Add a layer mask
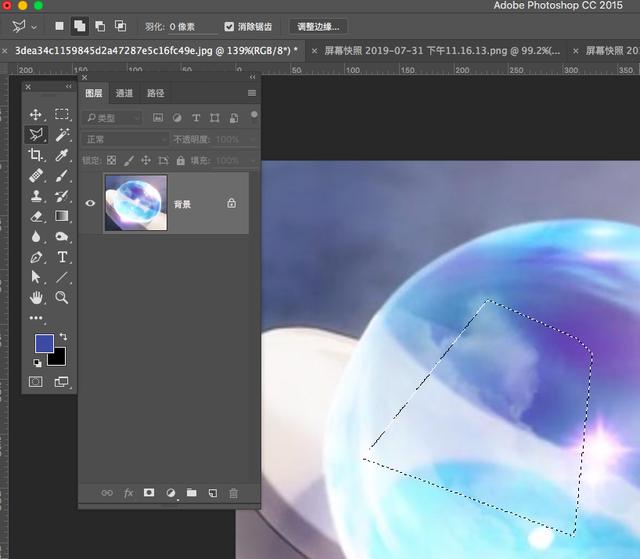Viewport: 640px width, 559px height. (x=149, y=492)
